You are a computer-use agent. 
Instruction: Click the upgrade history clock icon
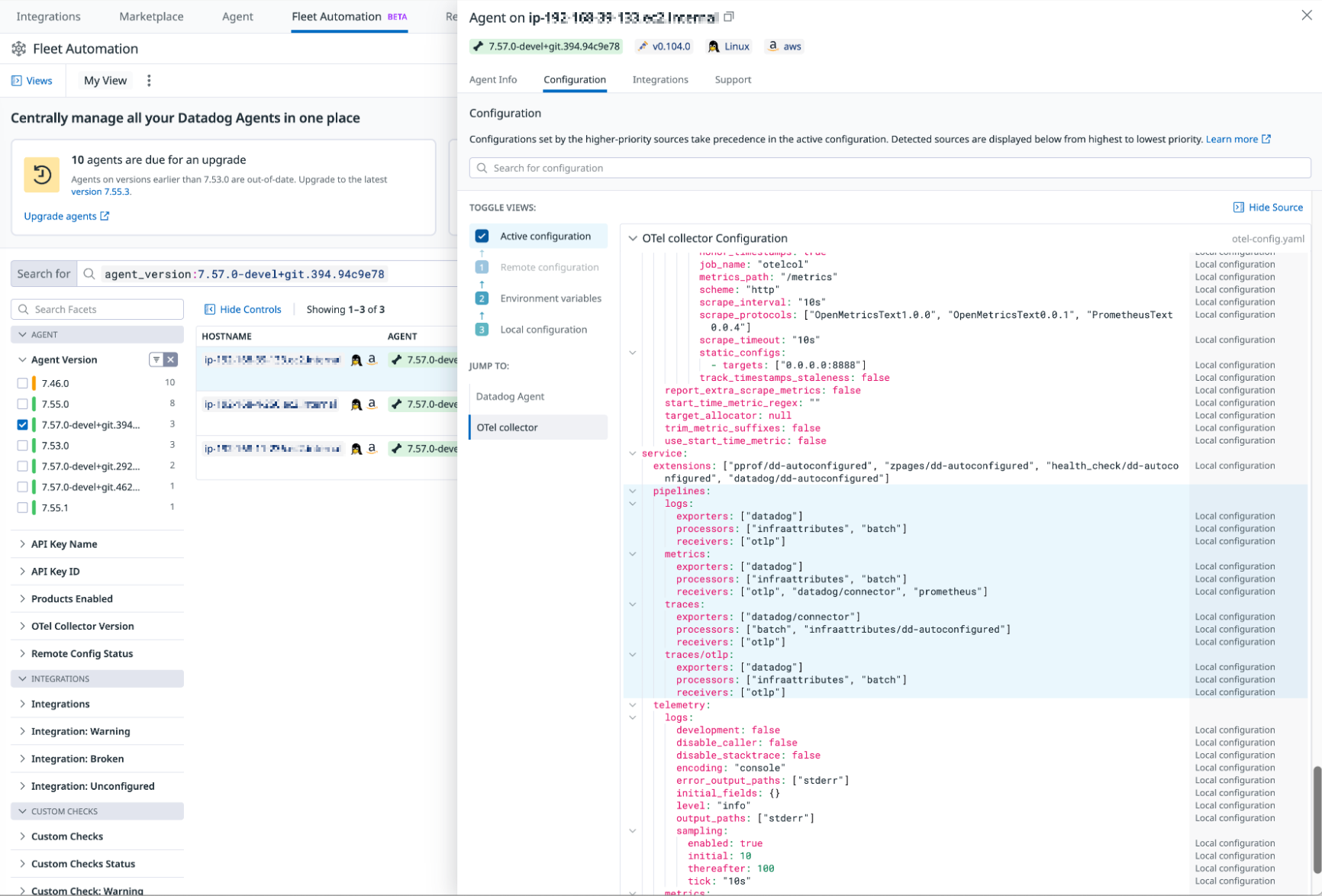(42, 175)
